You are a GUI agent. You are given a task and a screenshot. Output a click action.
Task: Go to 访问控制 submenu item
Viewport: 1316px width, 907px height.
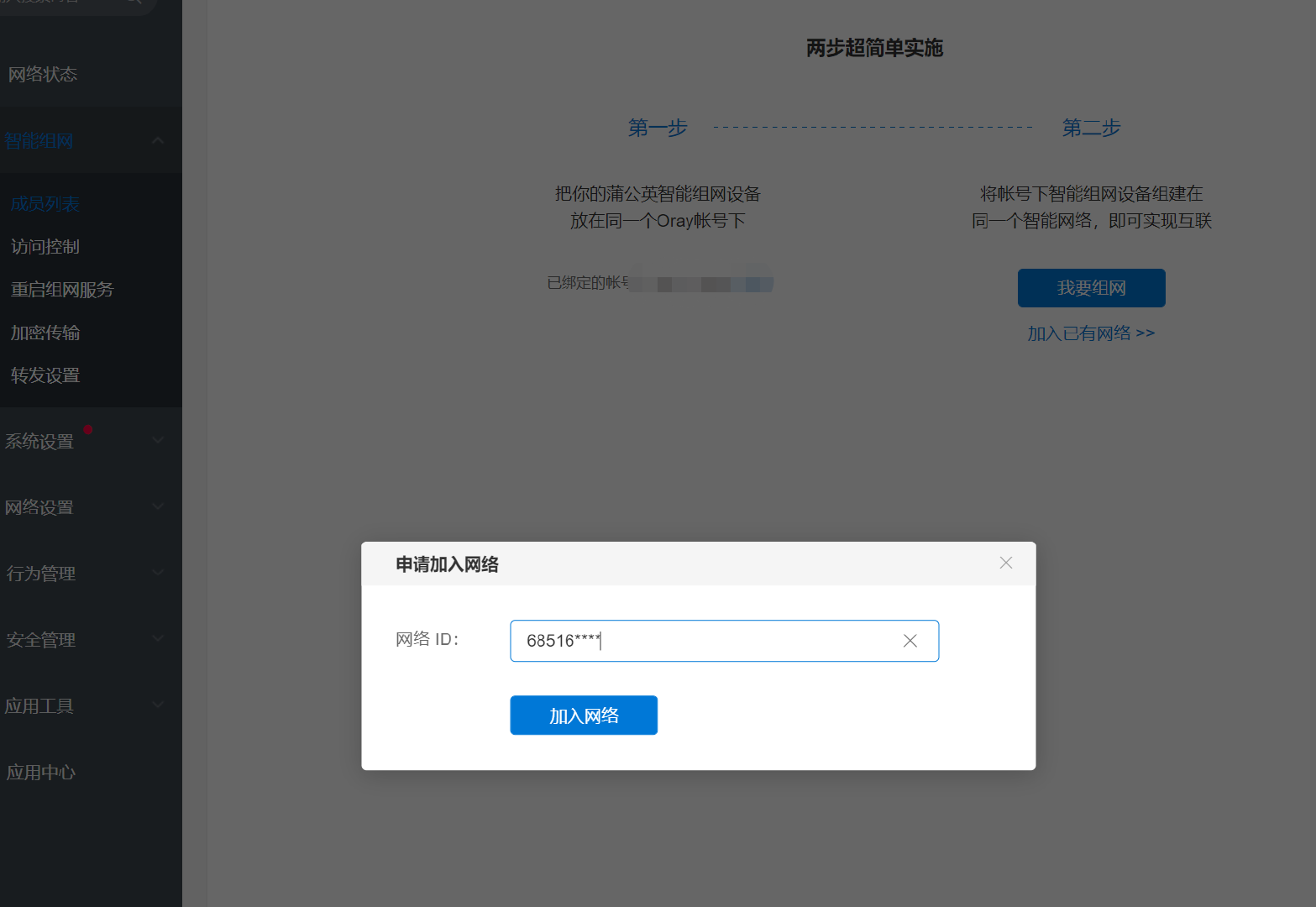pos(45,246)
